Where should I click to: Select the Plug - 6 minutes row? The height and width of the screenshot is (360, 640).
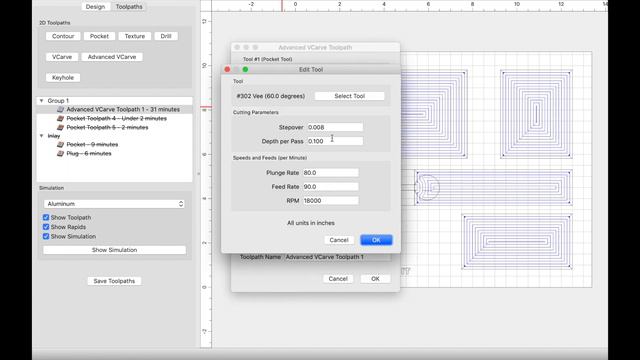point(115,153)
